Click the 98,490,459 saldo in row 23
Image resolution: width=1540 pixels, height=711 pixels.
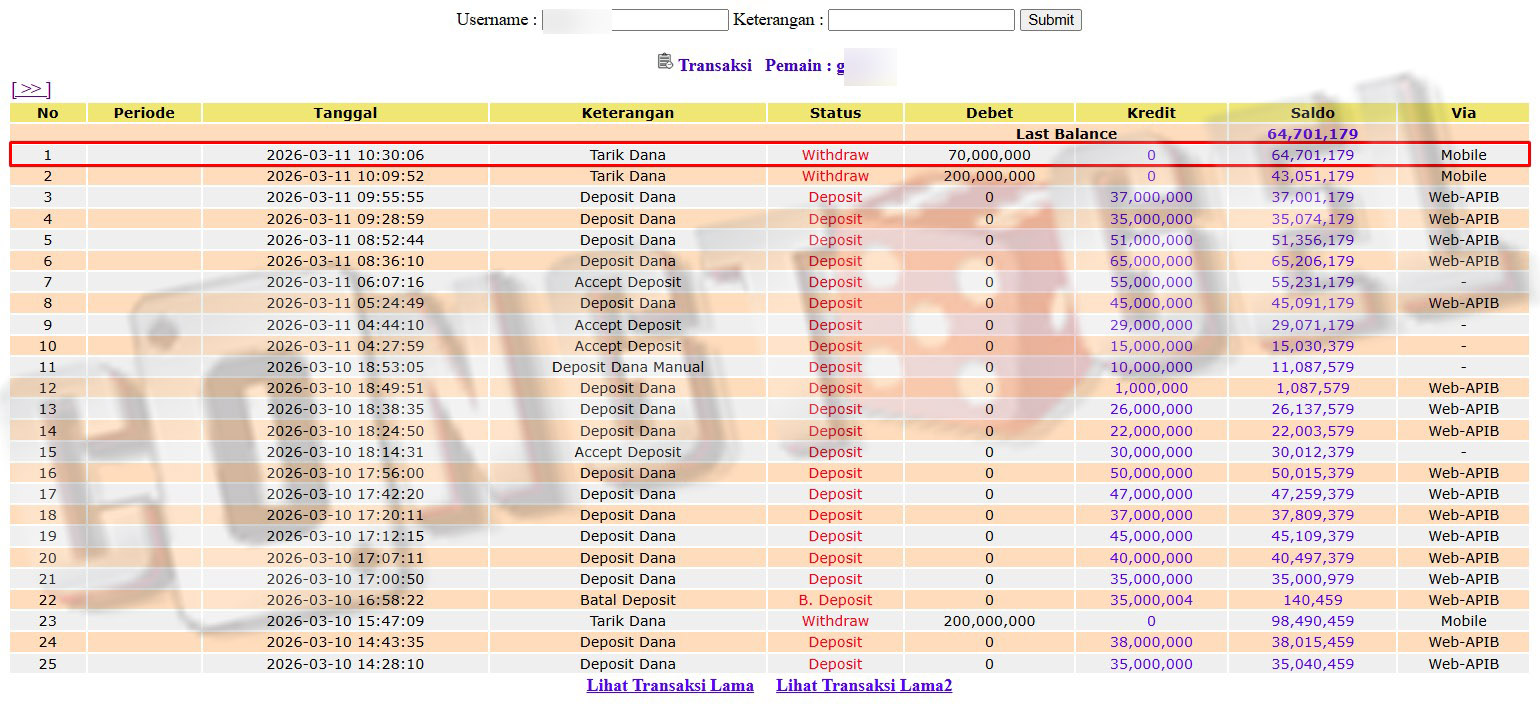pos(1312,621)
